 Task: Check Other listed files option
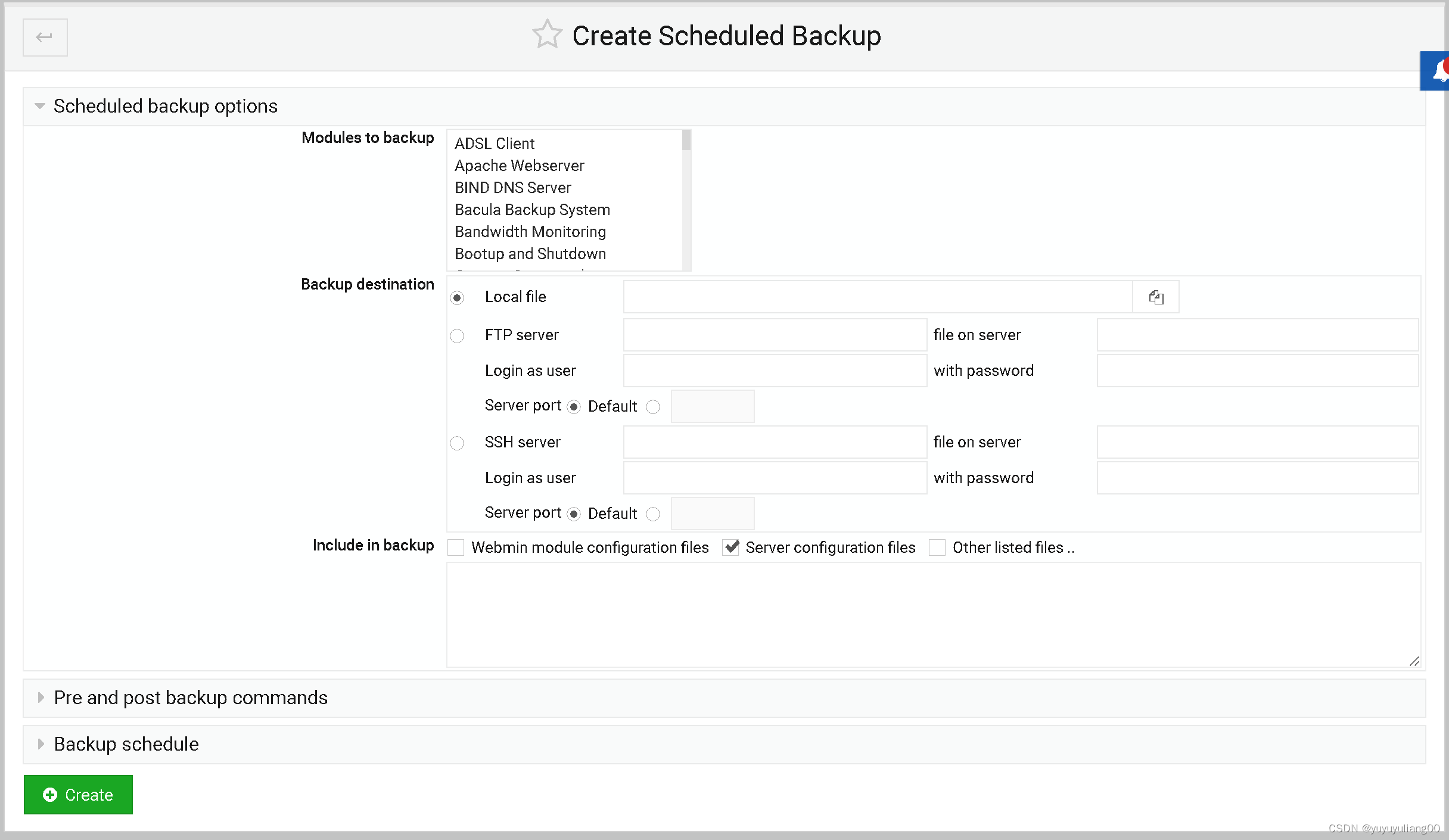point(937,547)
